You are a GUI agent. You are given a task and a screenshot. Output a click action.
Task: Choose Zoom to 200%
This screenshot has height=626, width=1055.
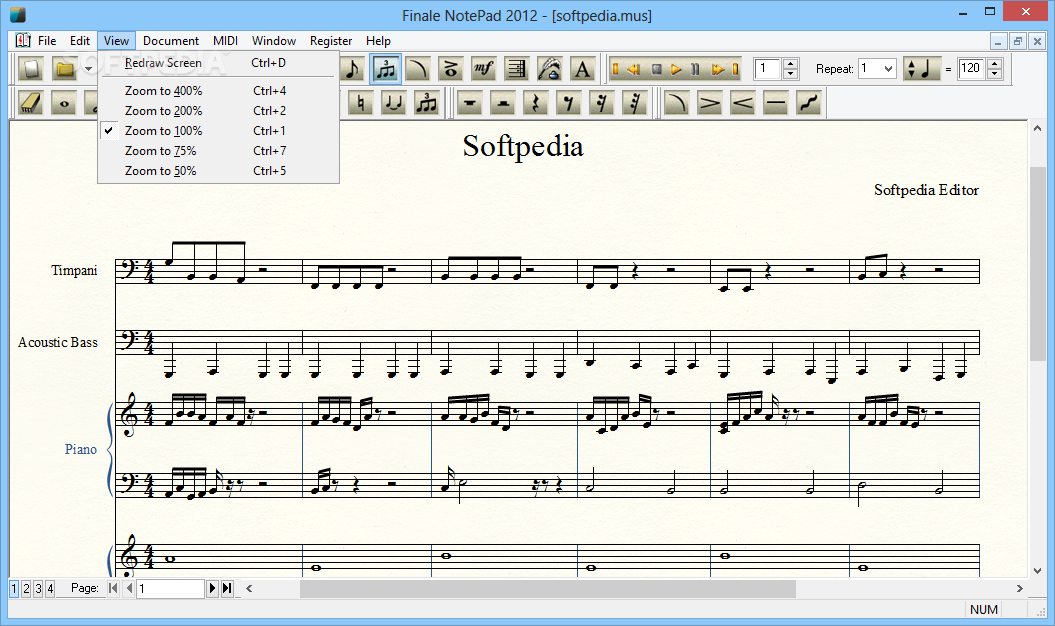click(x=219, y=110)
